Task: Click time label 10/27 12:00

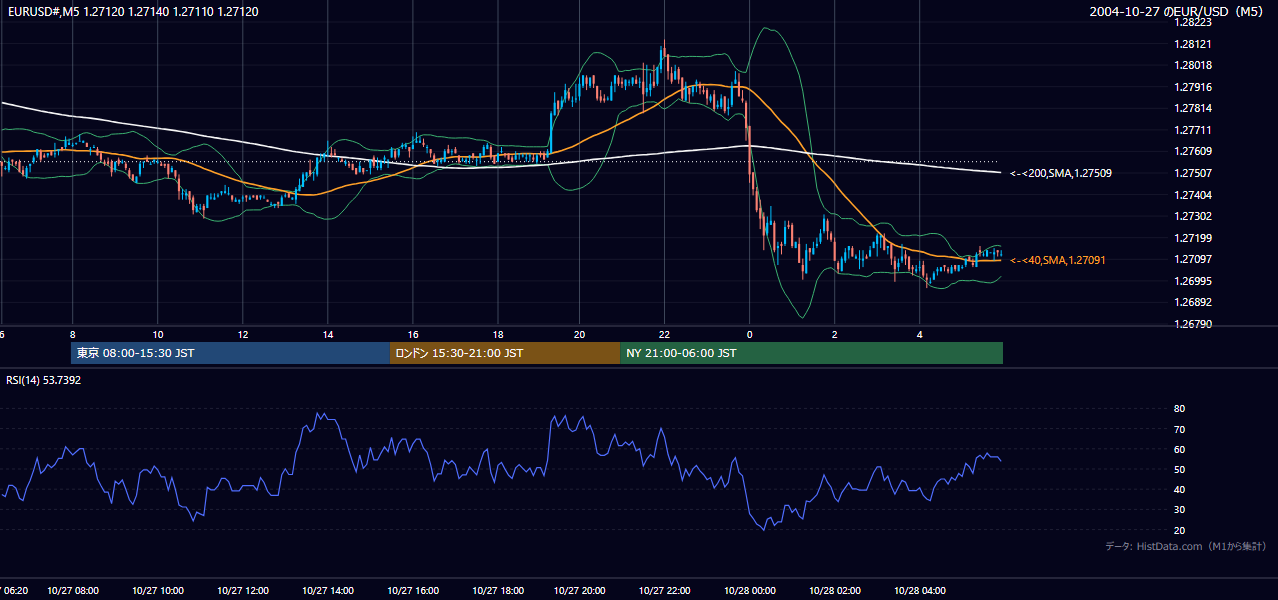Action: [242, 591]
